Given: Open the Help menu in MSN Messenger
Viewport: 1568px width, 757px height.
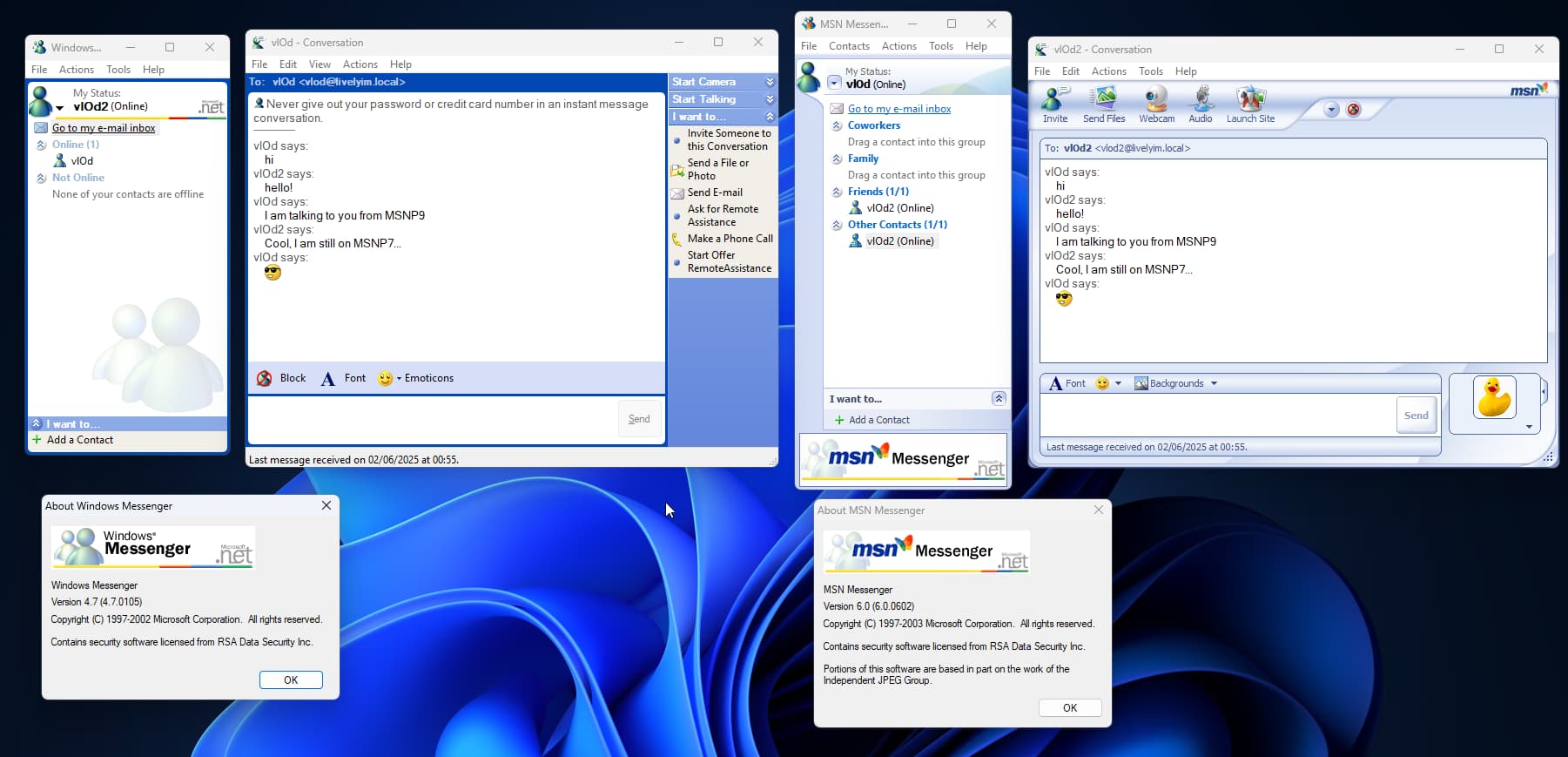Looking at the screenshot, I should pyautogui.click(x=976, y=46).
